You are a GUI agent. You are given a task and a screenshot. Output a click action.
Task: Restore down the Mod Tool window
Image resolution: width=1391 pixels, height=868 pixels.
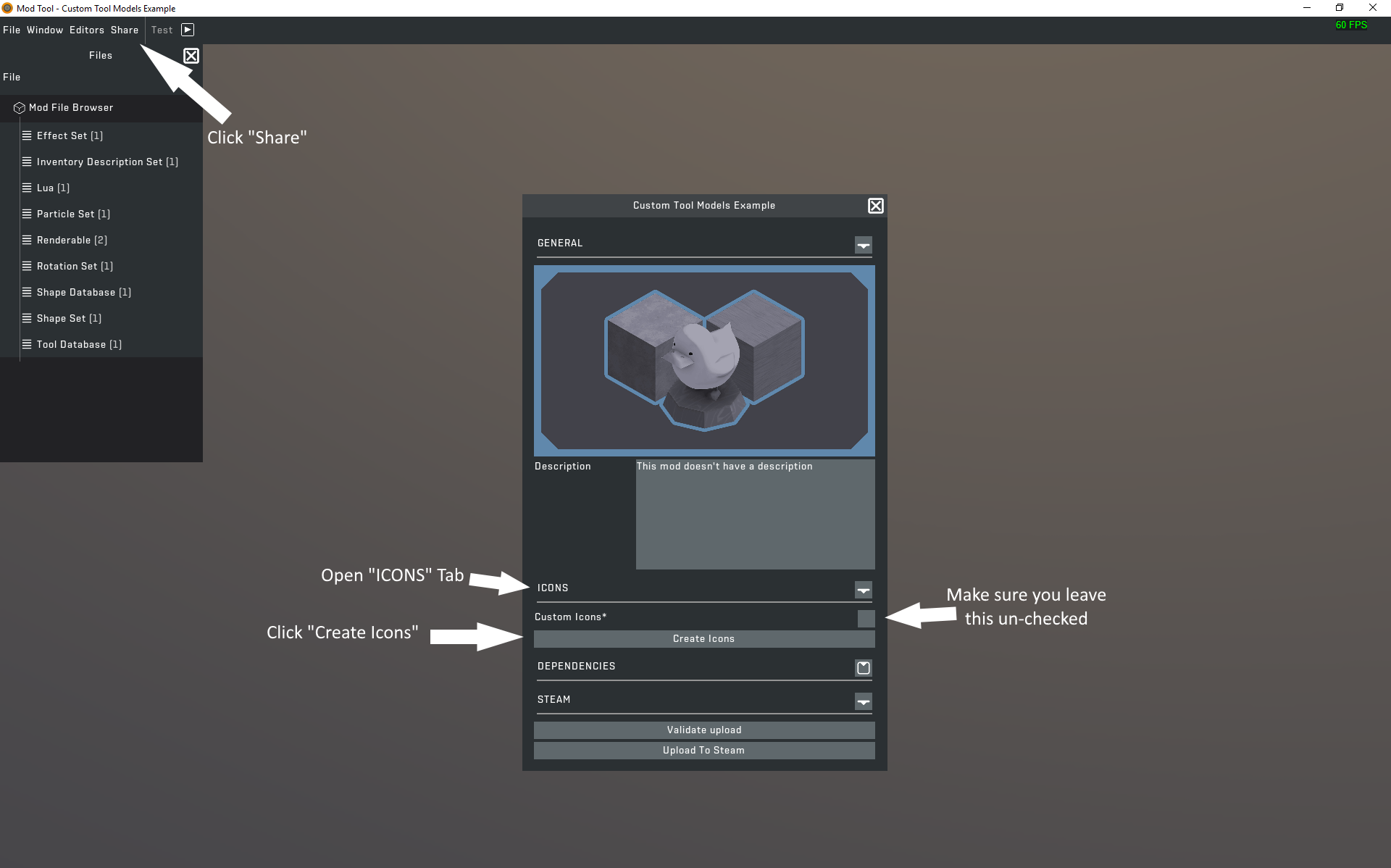click(x=1340, y=8)
